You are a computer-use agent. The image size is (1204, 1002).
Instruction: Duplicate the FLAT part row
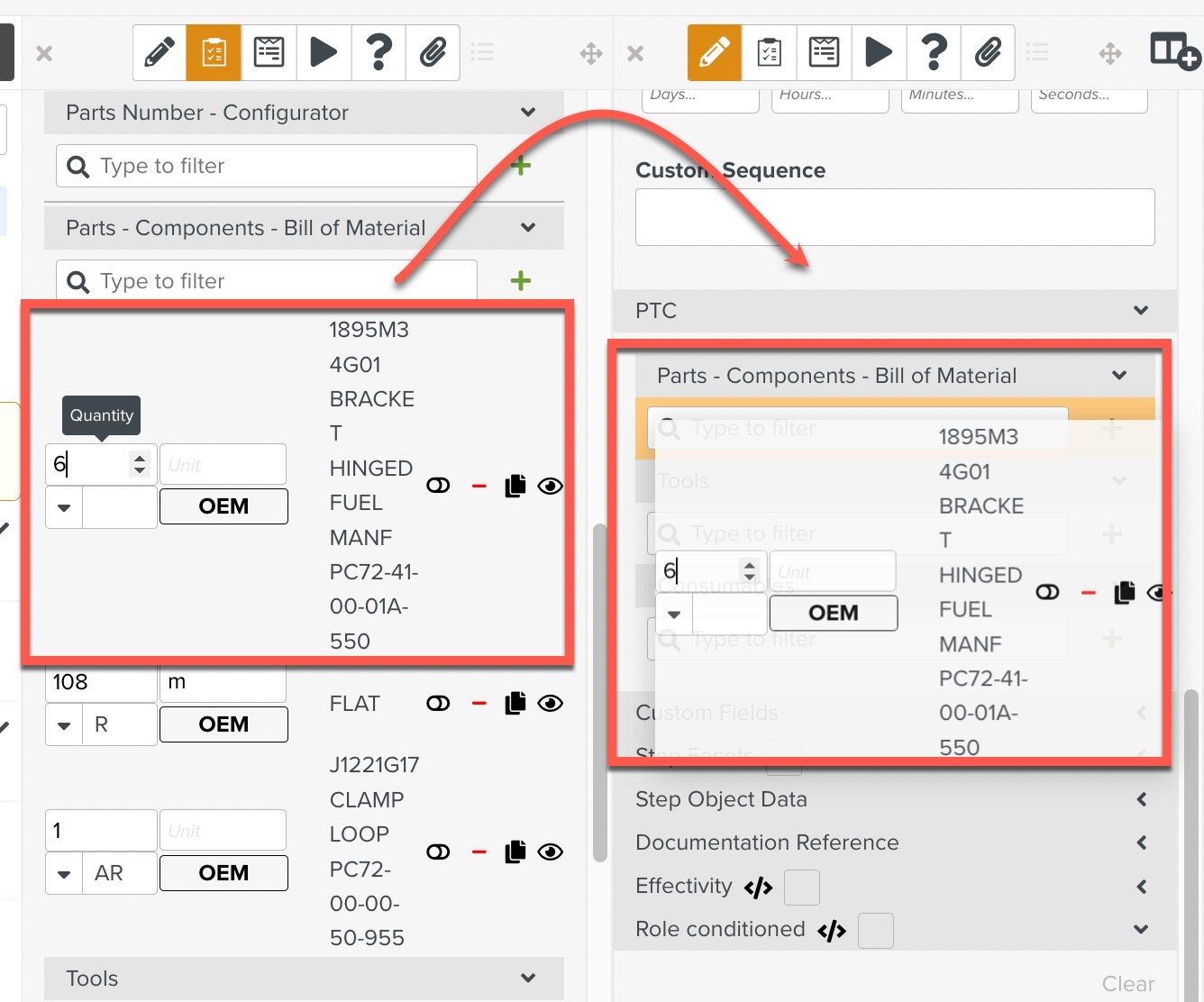point(515,703)
